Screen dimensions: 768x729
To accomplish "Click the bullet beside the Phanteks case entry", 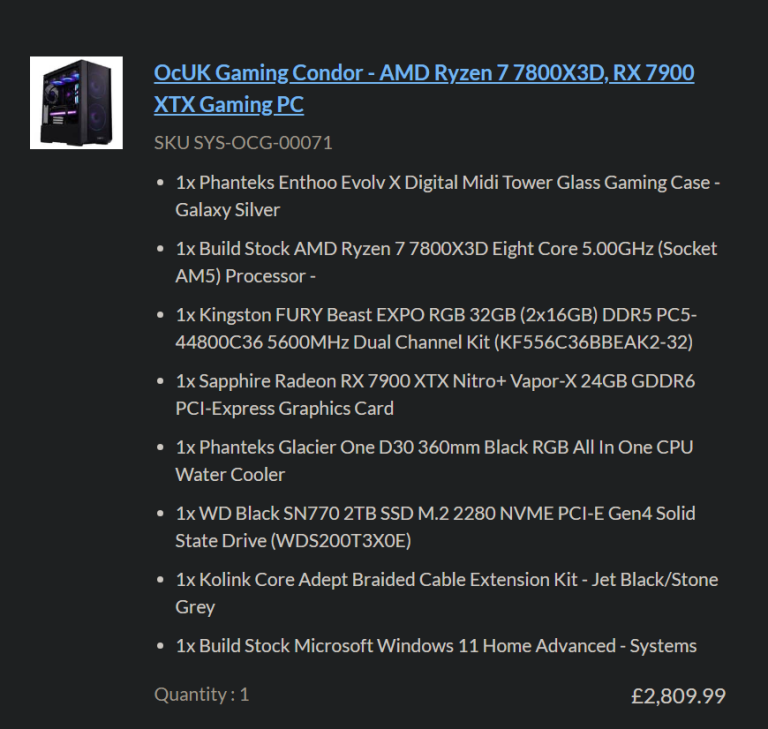I will (160, 183).
